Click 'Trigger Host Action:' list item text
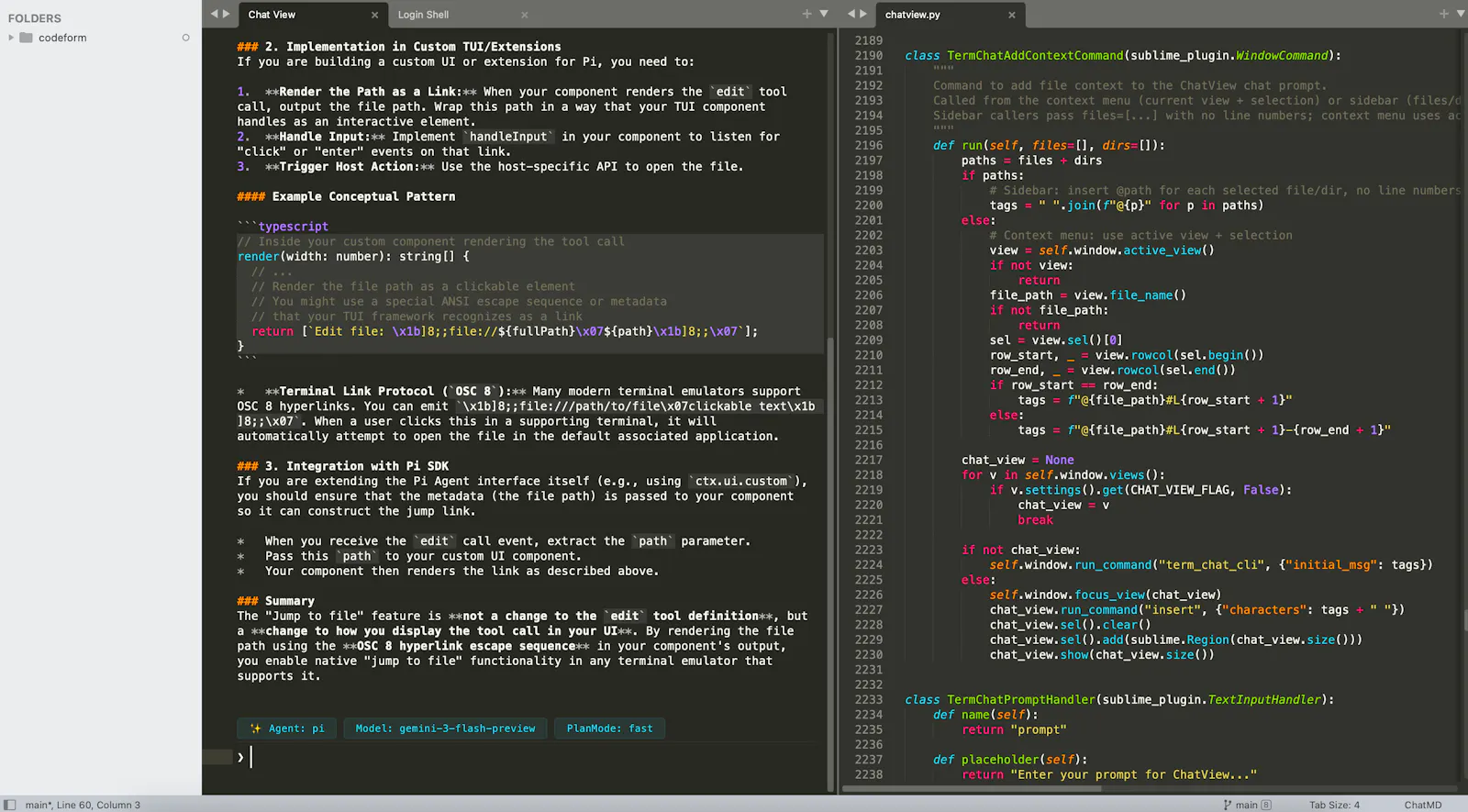The image size is (1468, 812). [x=350, y=167]
